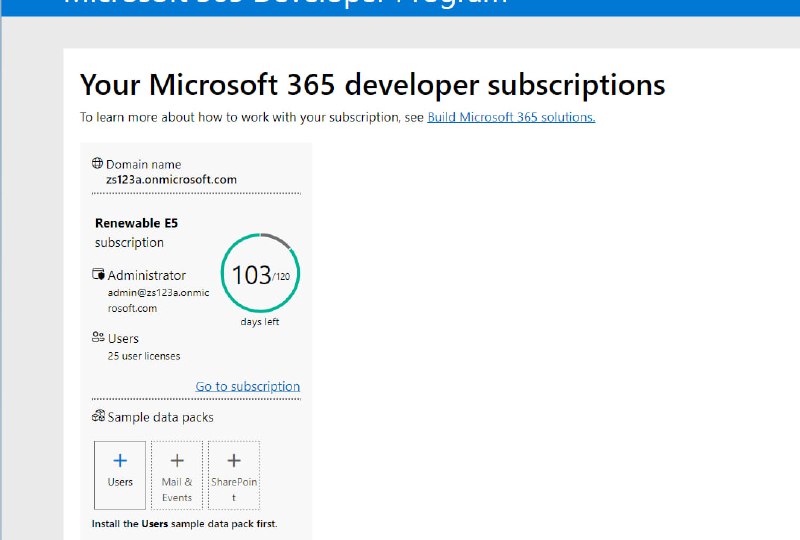Open the Build Microsoft 365 solutions link
This screenshot has height=540, width=800.
pyautogui.click(x=511, y=117)
